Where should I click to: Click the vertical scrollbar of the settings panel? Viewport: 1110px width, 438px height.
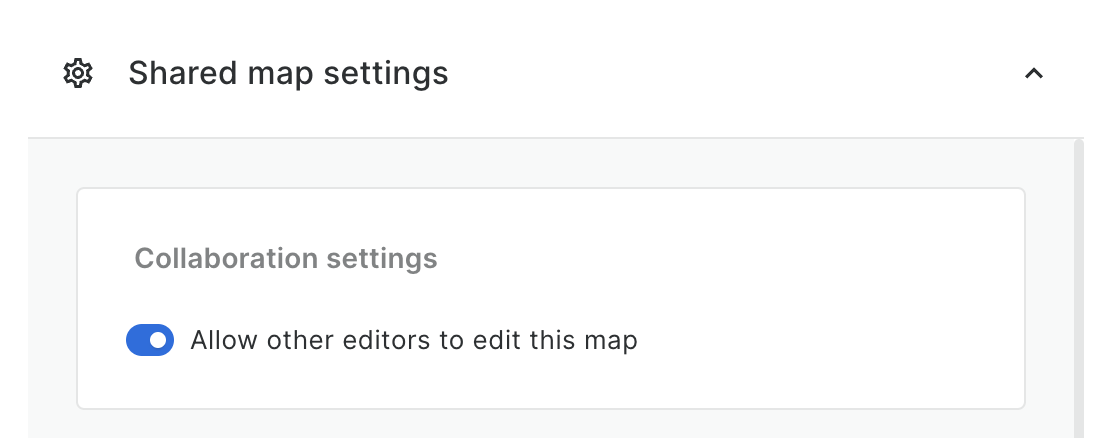[x=1078, y=290]
